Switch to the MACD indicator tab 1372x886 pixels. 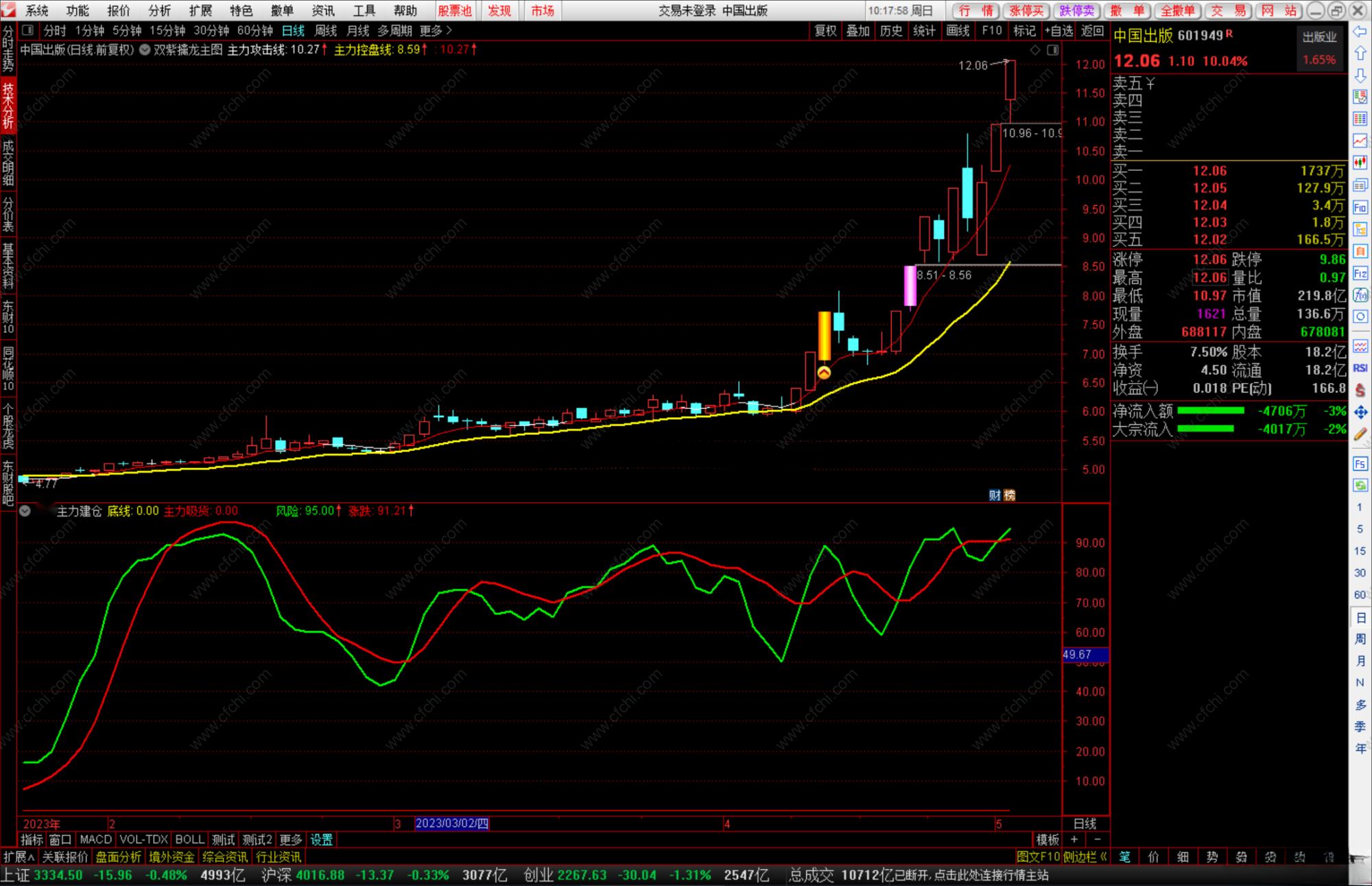click(95, 839)
